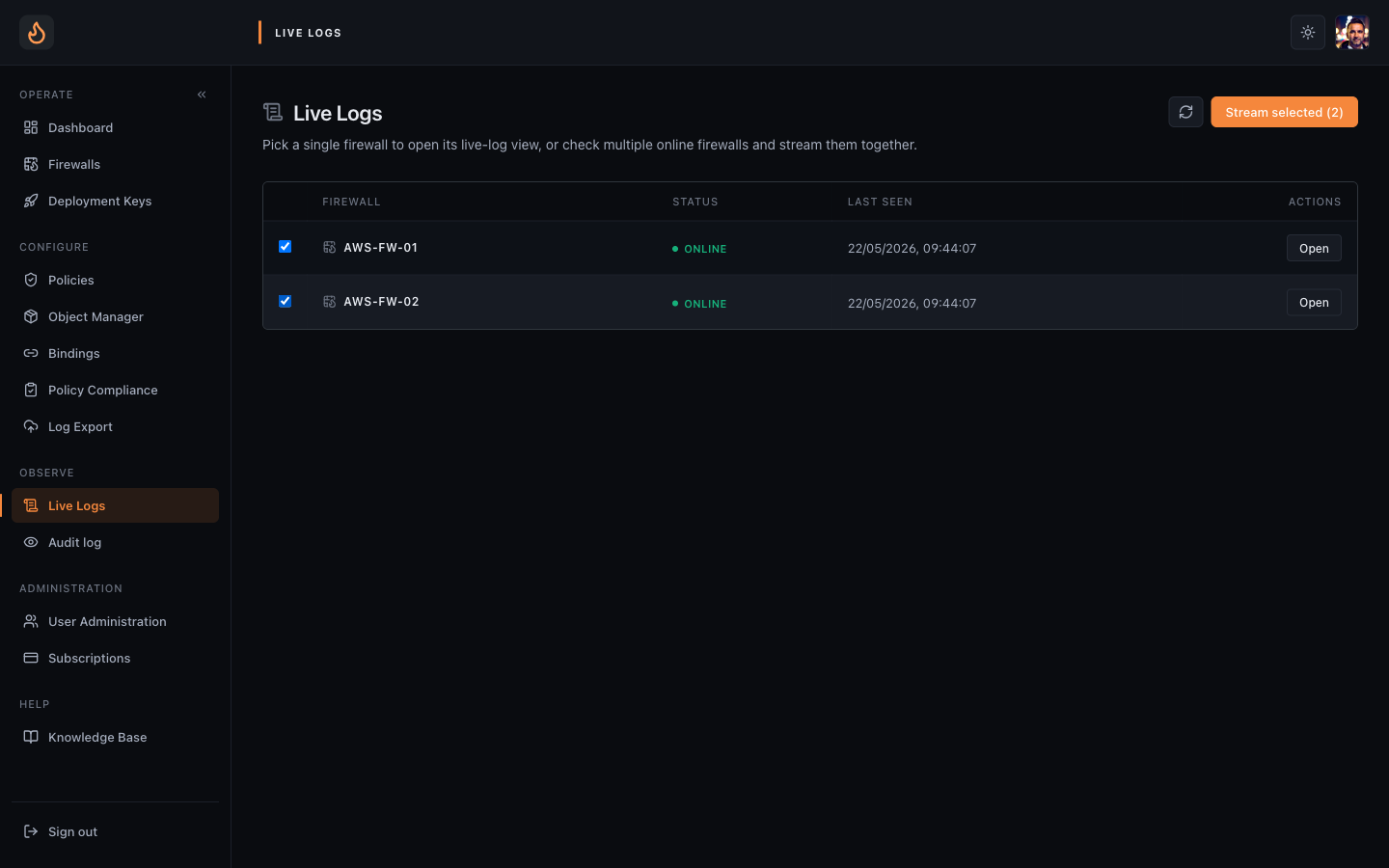Click the STATUS column header

point(695,202)
